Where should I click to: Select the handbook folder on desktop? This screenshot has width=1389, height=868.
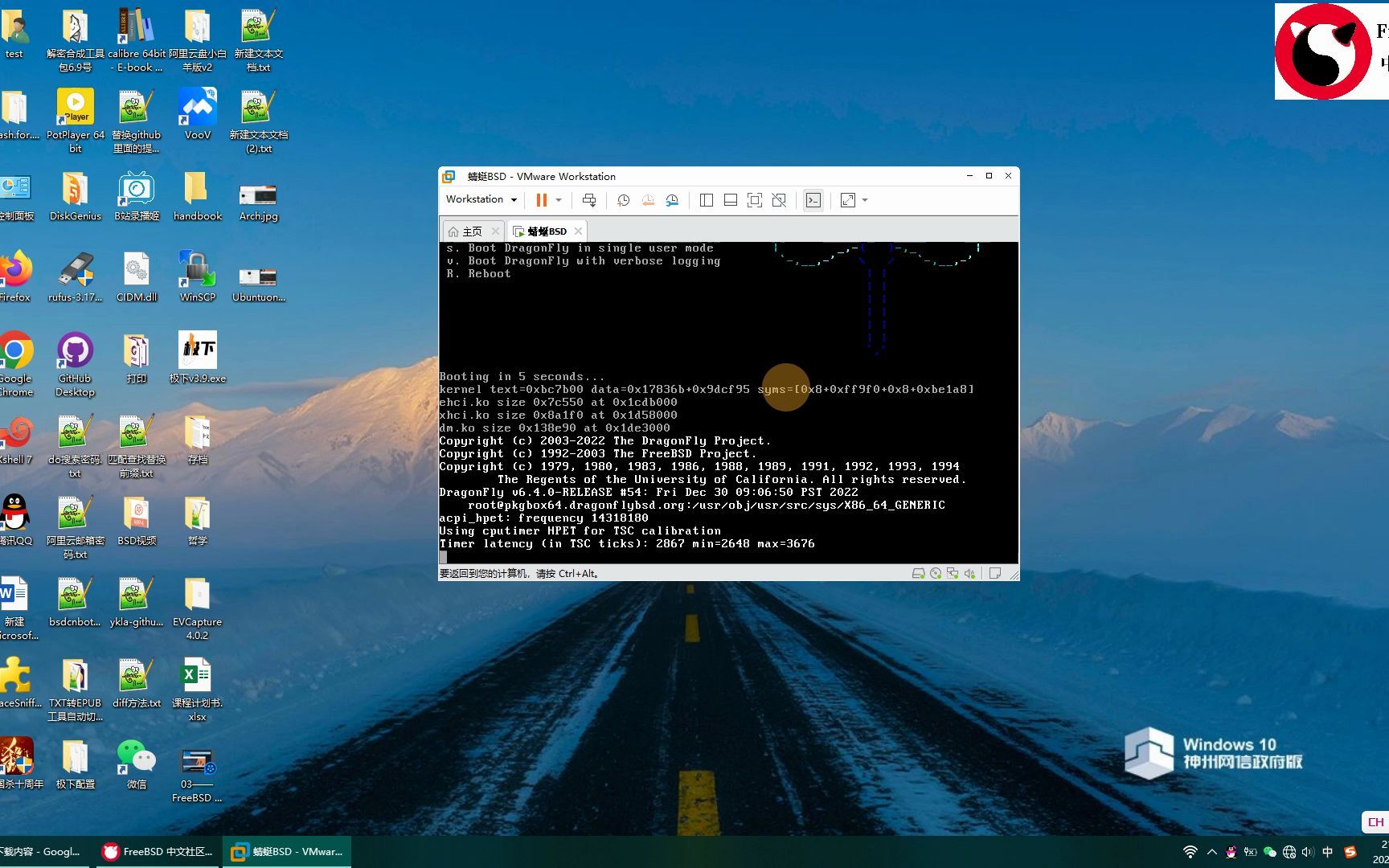pyautogui.click(x=198, y=195)
